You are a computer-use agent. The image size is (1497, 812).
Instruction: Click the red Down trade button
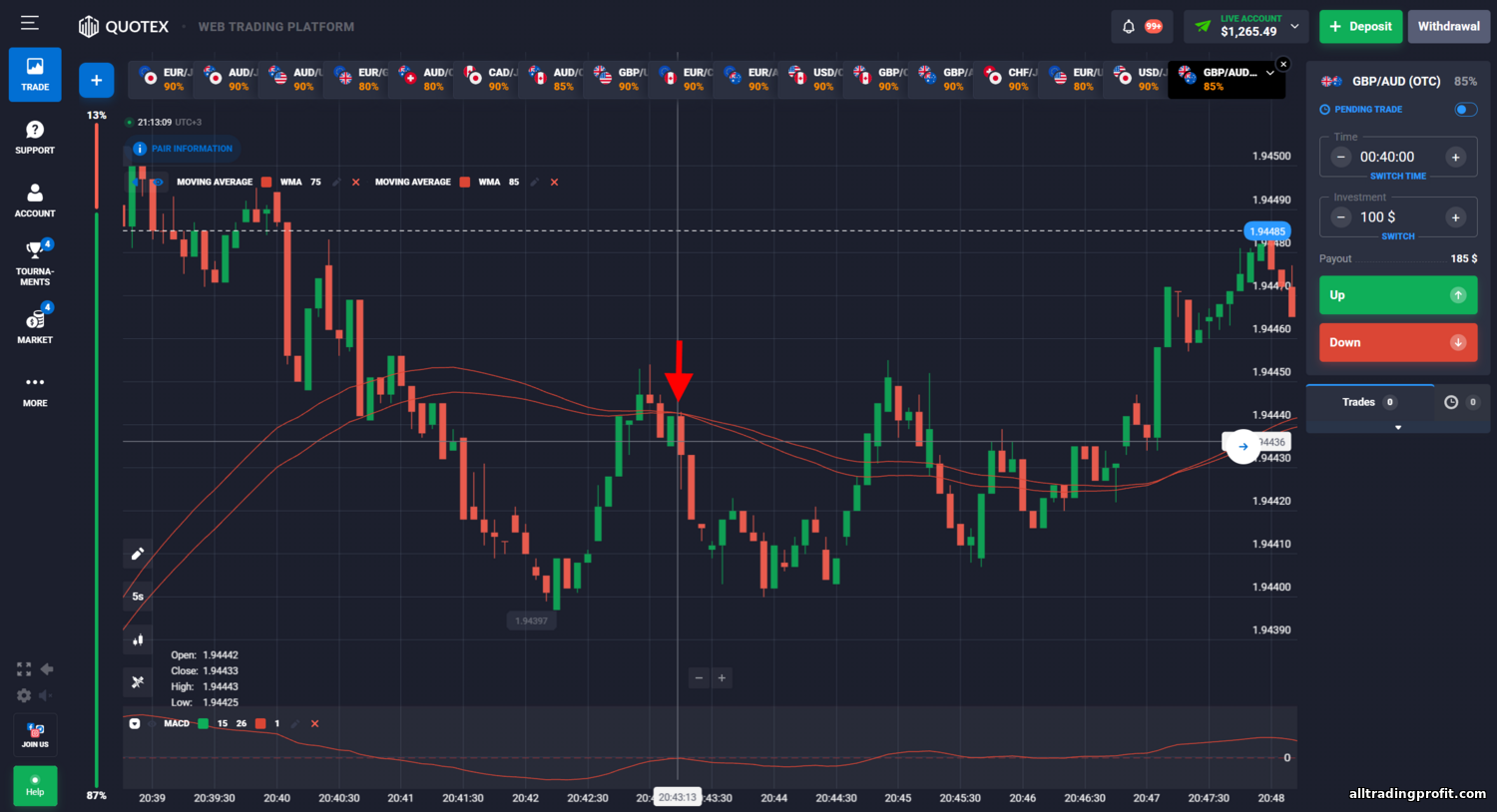(1397, 342)
